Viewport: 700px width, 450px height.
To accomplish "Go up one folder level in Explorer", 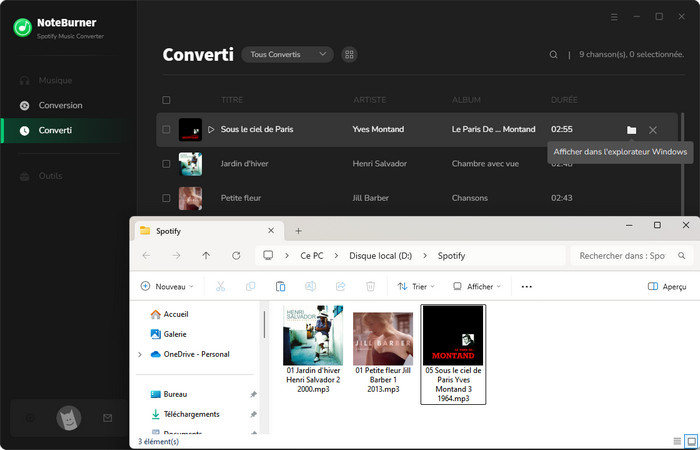I will tap(206, 256).
